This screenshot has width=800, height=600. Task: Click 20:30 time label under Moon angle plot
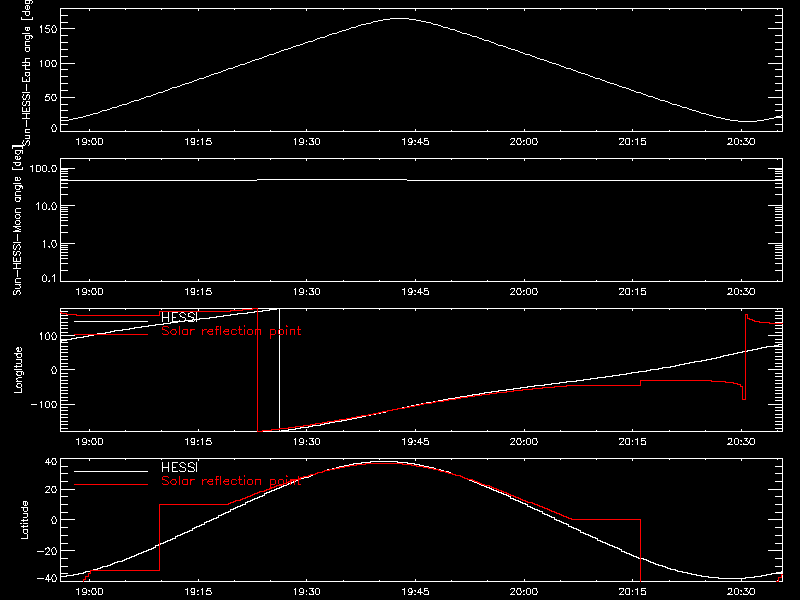pos(741,292)
